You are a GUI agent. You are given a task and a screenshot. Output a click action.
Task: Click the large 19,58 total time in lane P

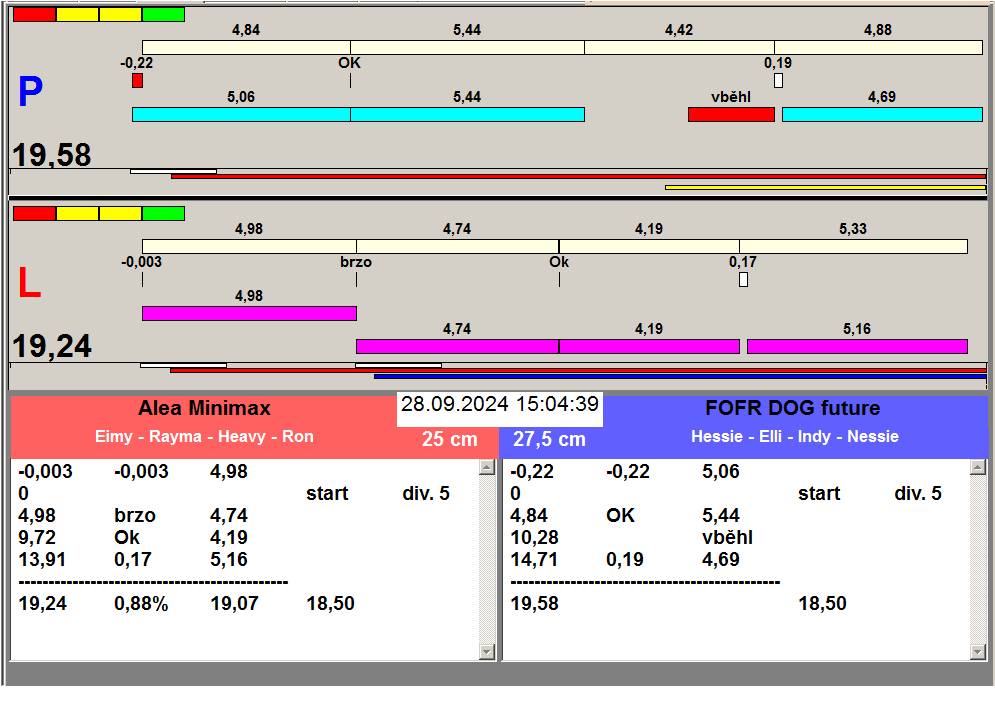tap(52, 155)
